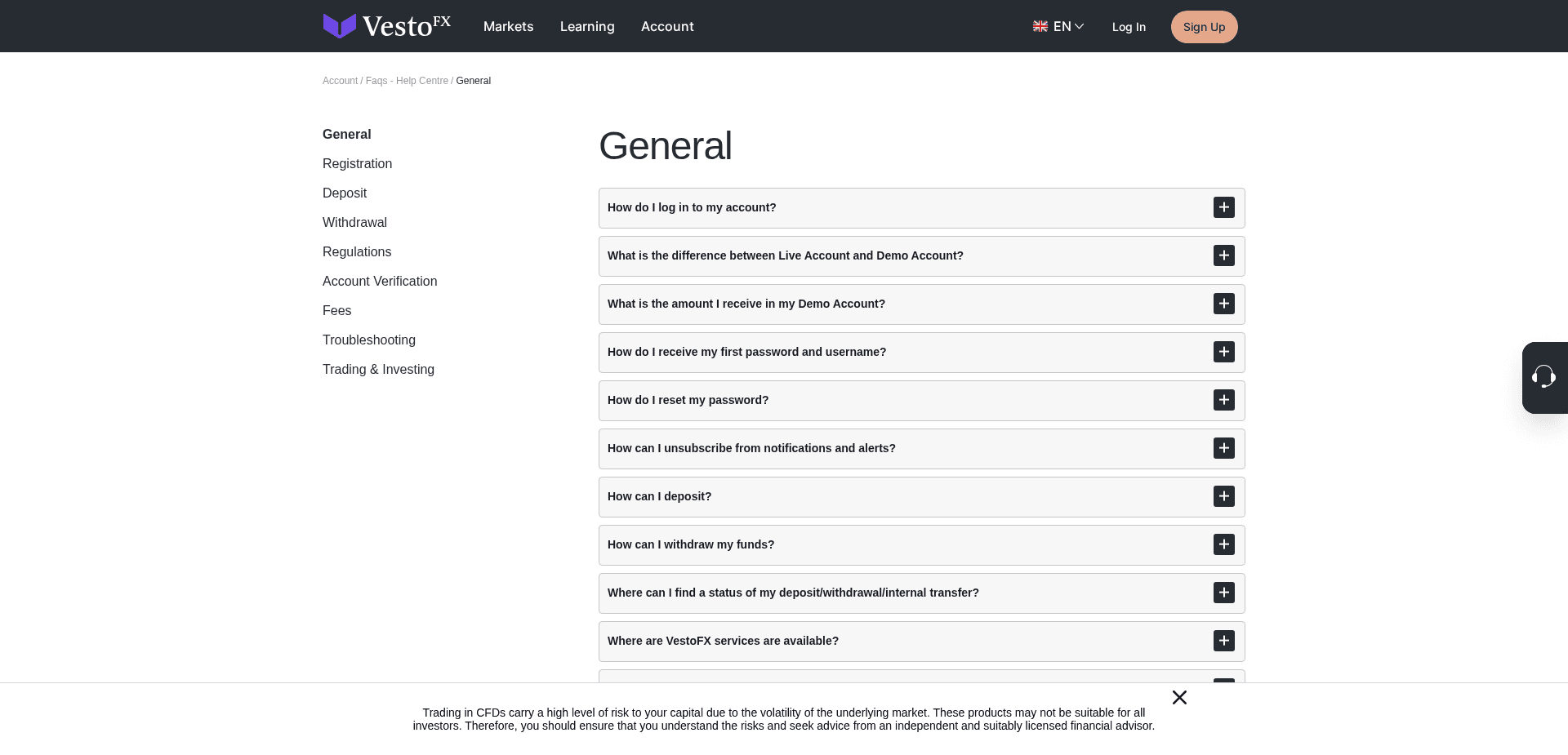Click the plus icon beside 'Where are VestoFX services are available?'

click(1223, 641)
